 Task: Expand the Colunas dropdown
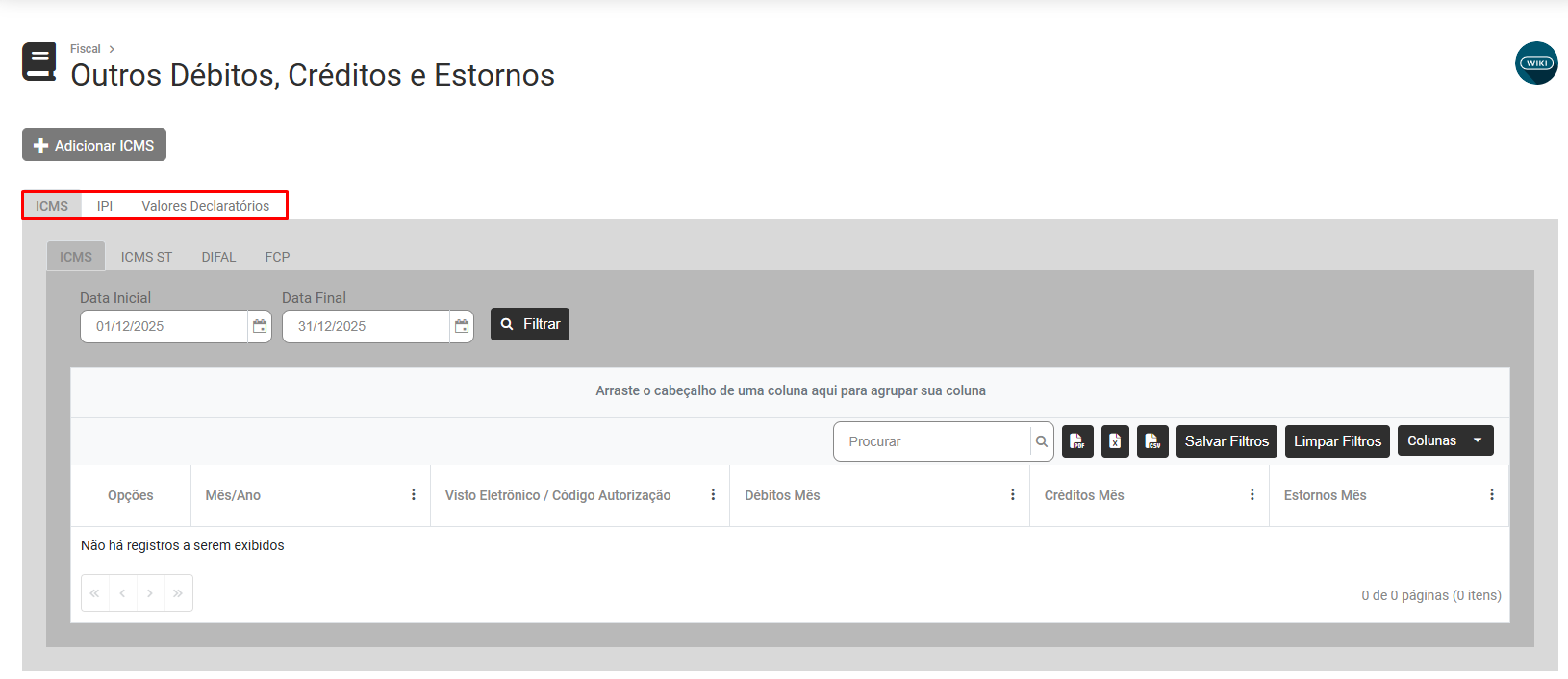pyautogui.click(x=1445, y=441)
